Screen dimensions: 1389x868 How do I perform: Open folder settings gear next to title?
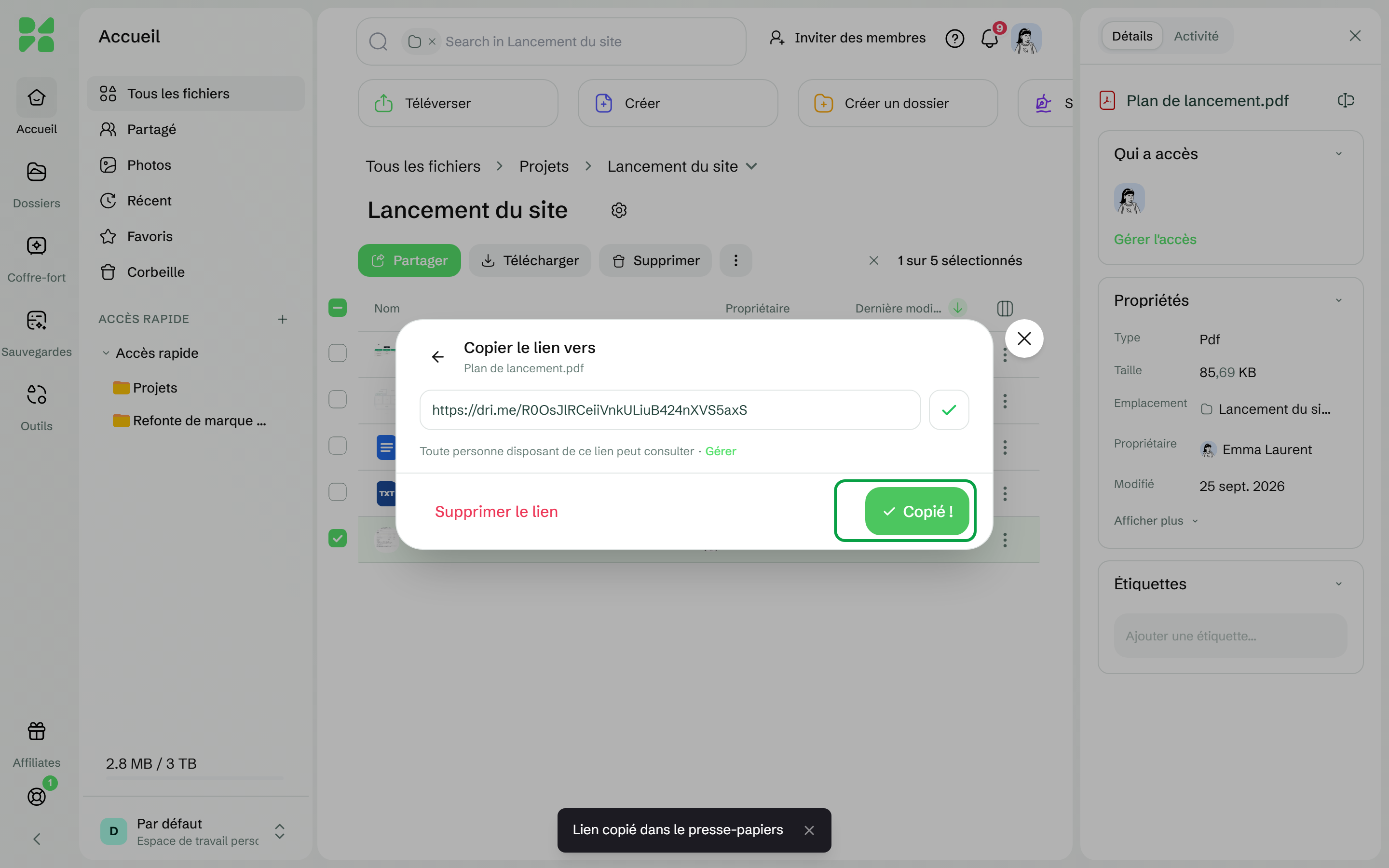619,211
